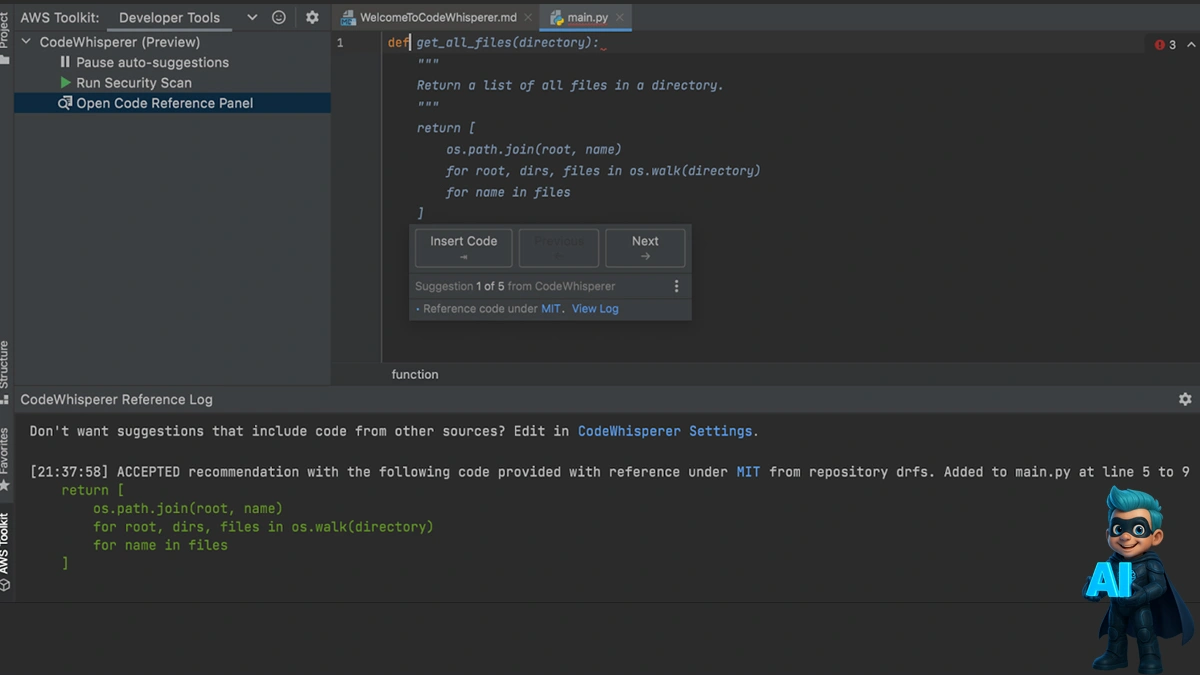The image size is (1200, 675).
Task: Click the green play icon for Run Security Scan
Action: click(66, 83)
